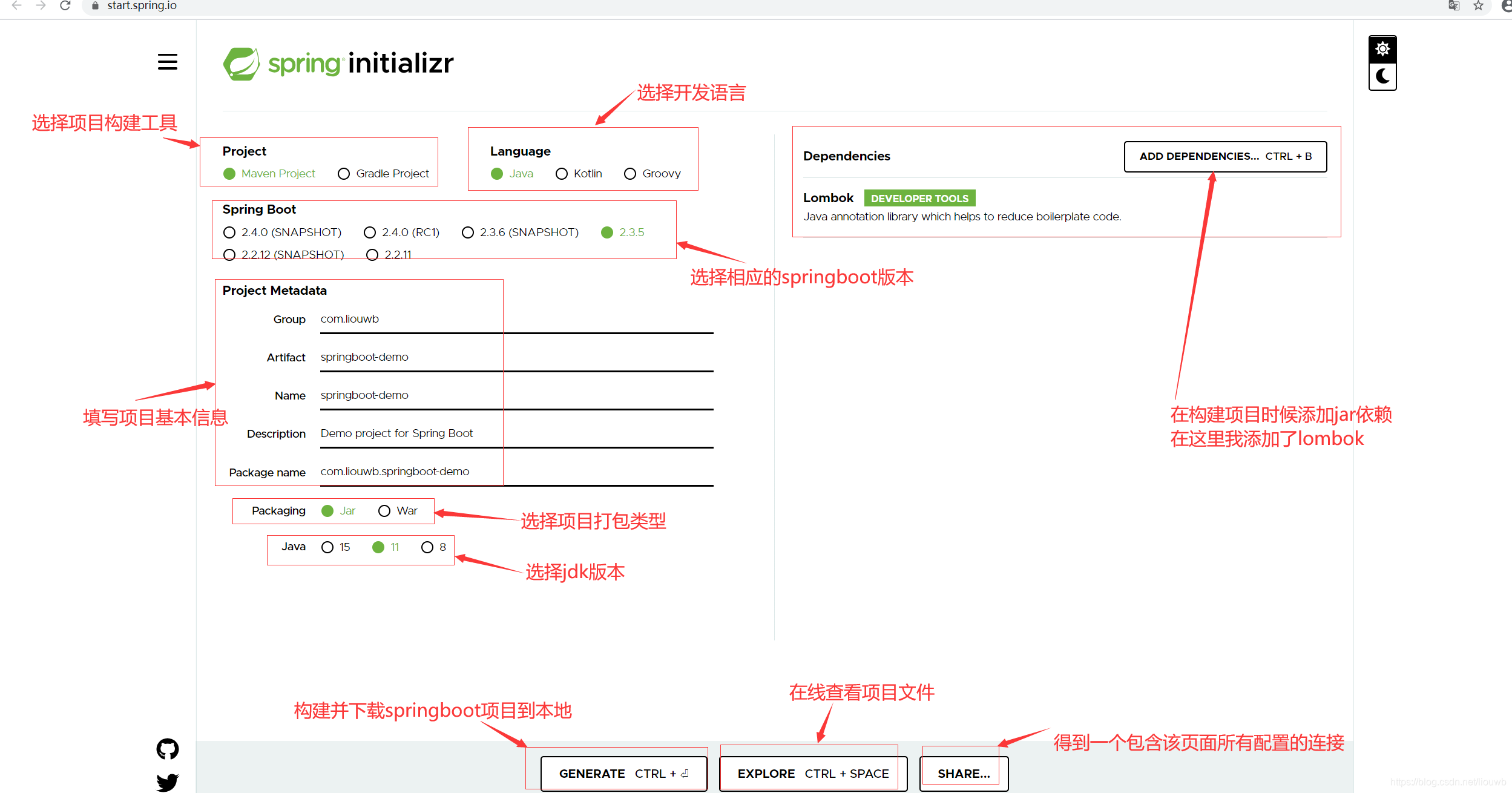Select Spring Boot 2.2.11
This screenshot has height=793, width=1512.
(389, 255)
